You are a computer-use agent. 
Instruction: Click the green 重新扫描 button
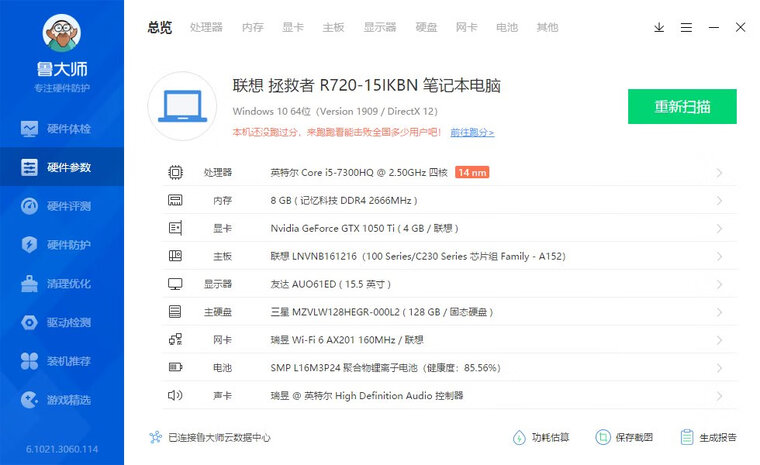click(x=682, y=106)
